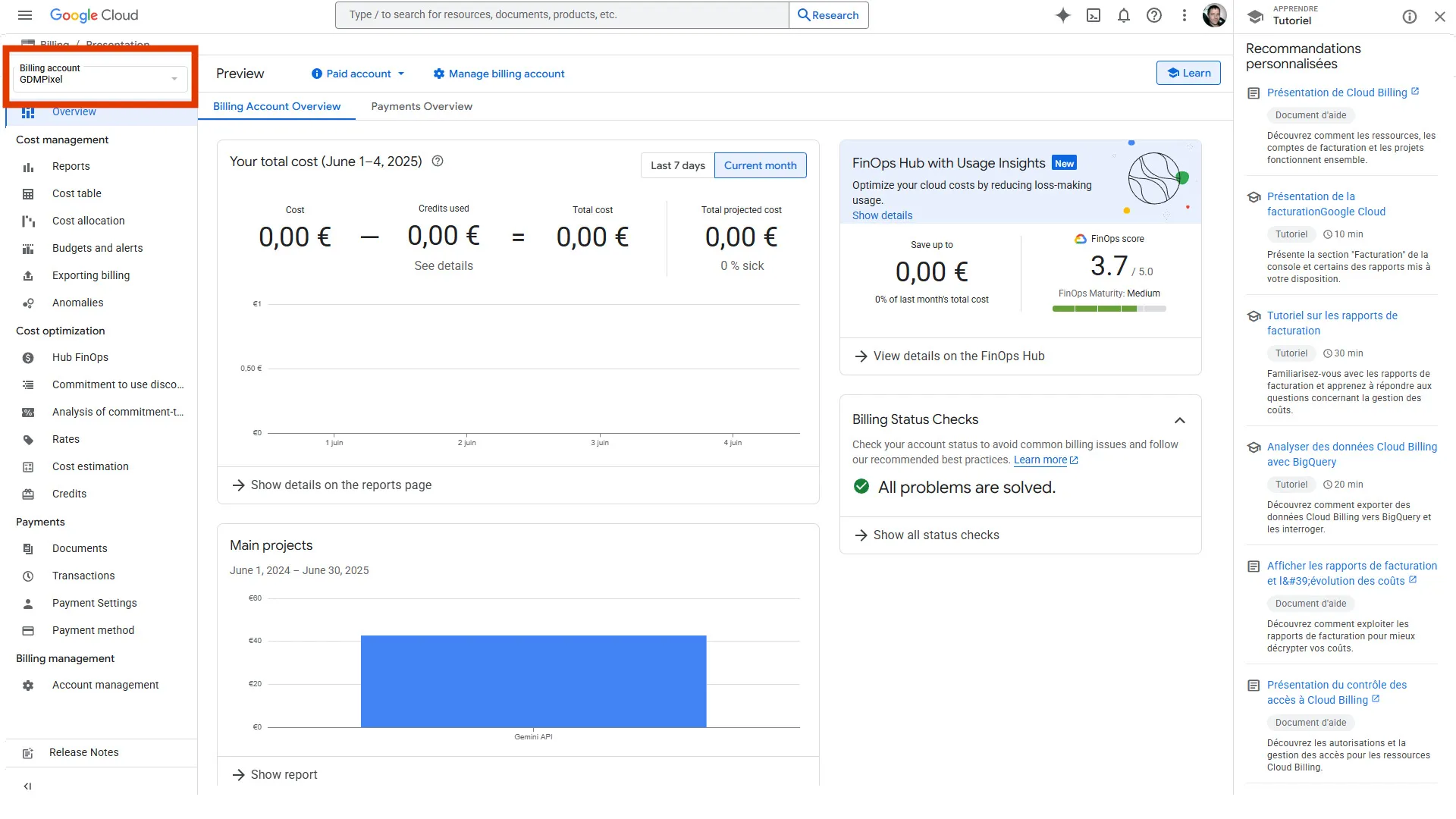Open the three-dot settings menu
Screen dimensions: 1456x819
coord(1185,15)
